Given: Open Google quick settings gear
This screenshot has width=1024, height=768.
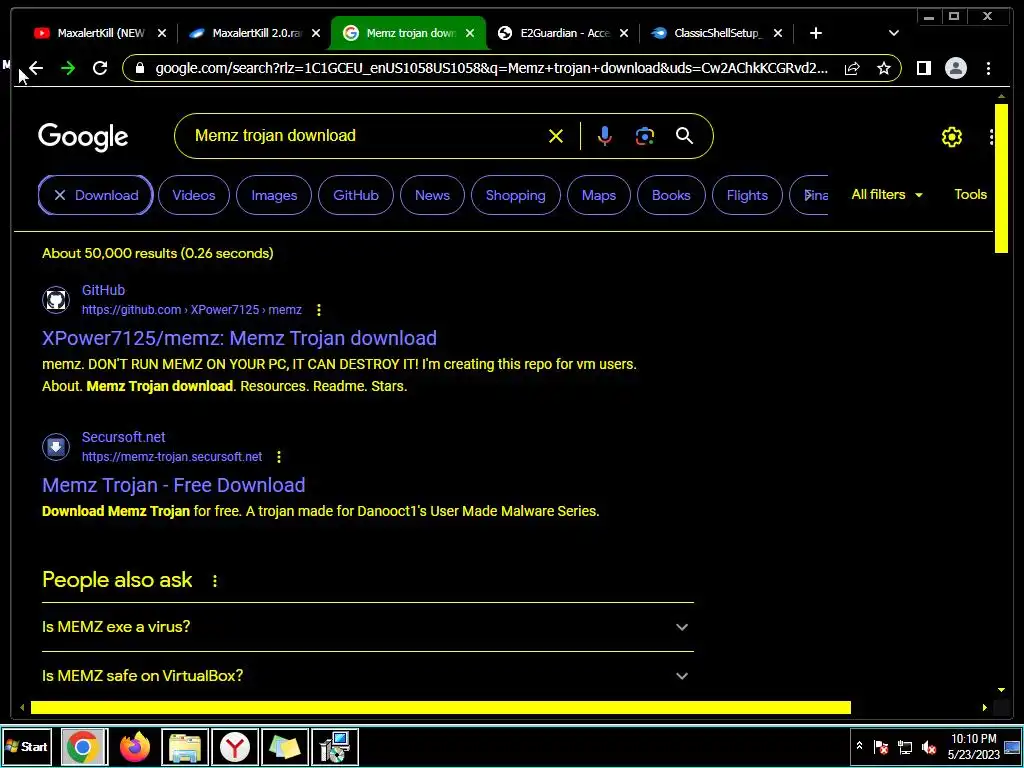Looking at the screenshot, I should pyautogui.click(x=952, y=136).
